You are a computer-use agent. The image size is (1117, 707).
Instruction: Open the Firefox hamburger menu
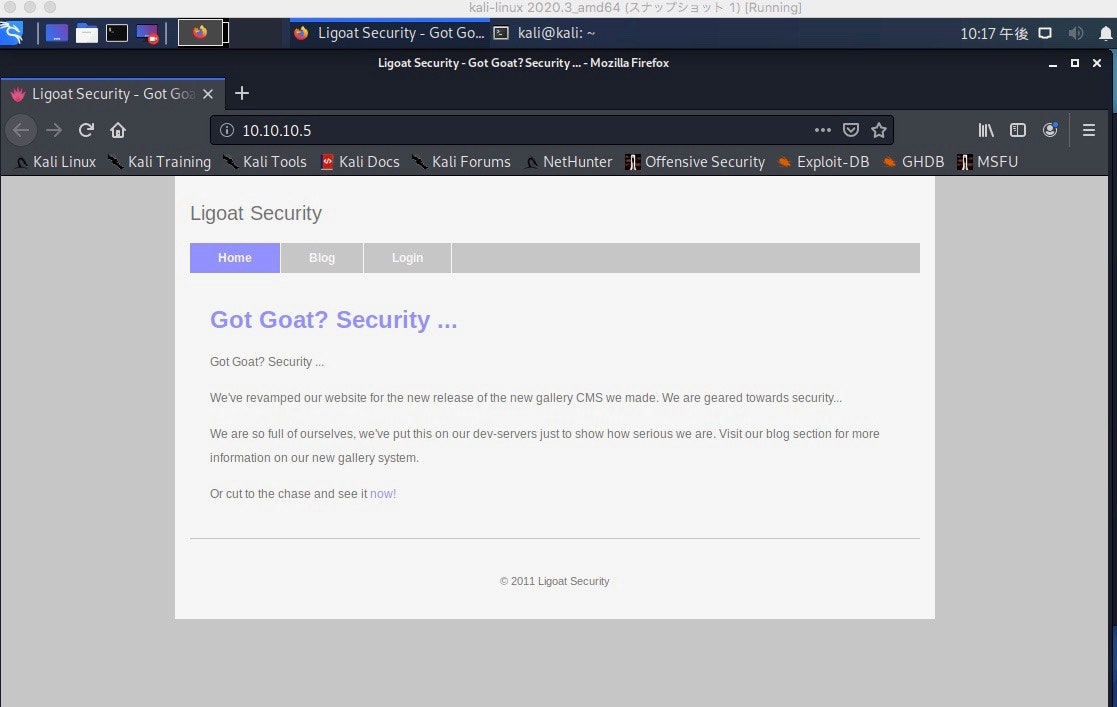(1089, 130)
